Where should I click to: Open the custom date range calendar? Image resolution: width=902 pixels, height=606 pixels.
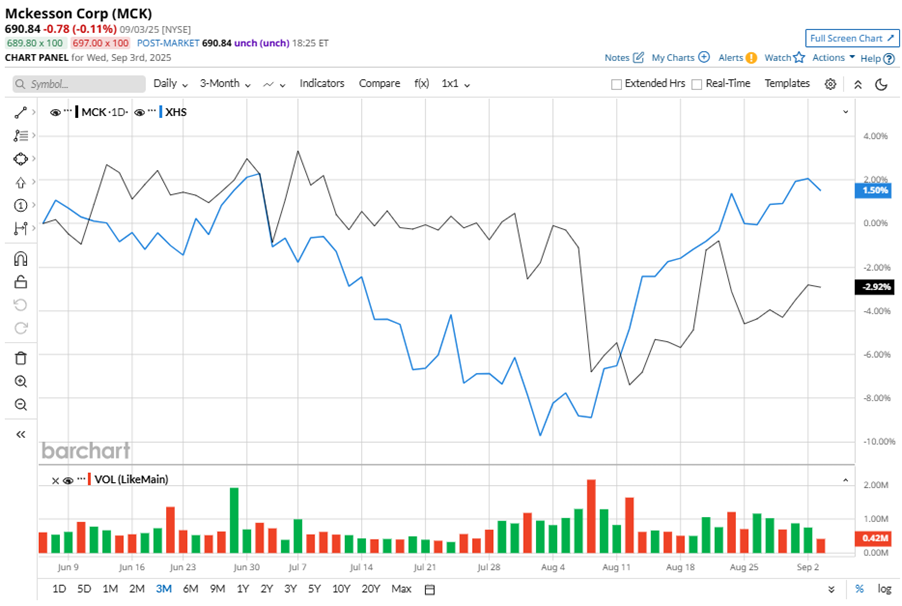pos(430,589)
